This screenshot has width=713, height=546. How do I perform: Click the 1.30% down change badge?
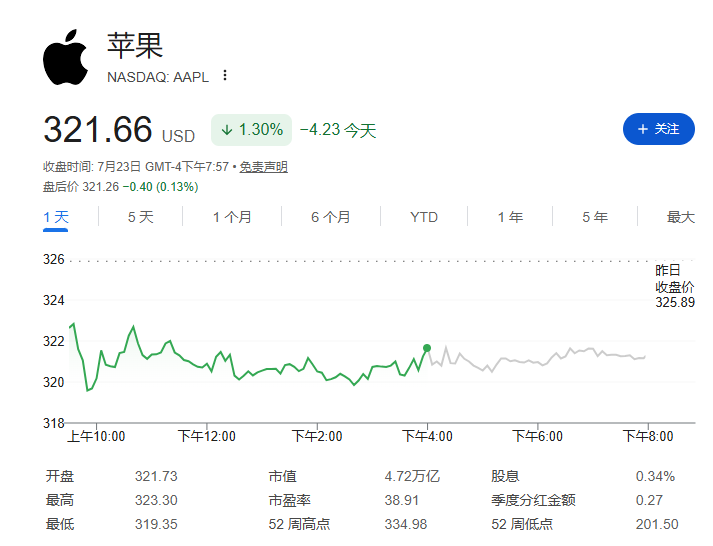pos(251,130)
